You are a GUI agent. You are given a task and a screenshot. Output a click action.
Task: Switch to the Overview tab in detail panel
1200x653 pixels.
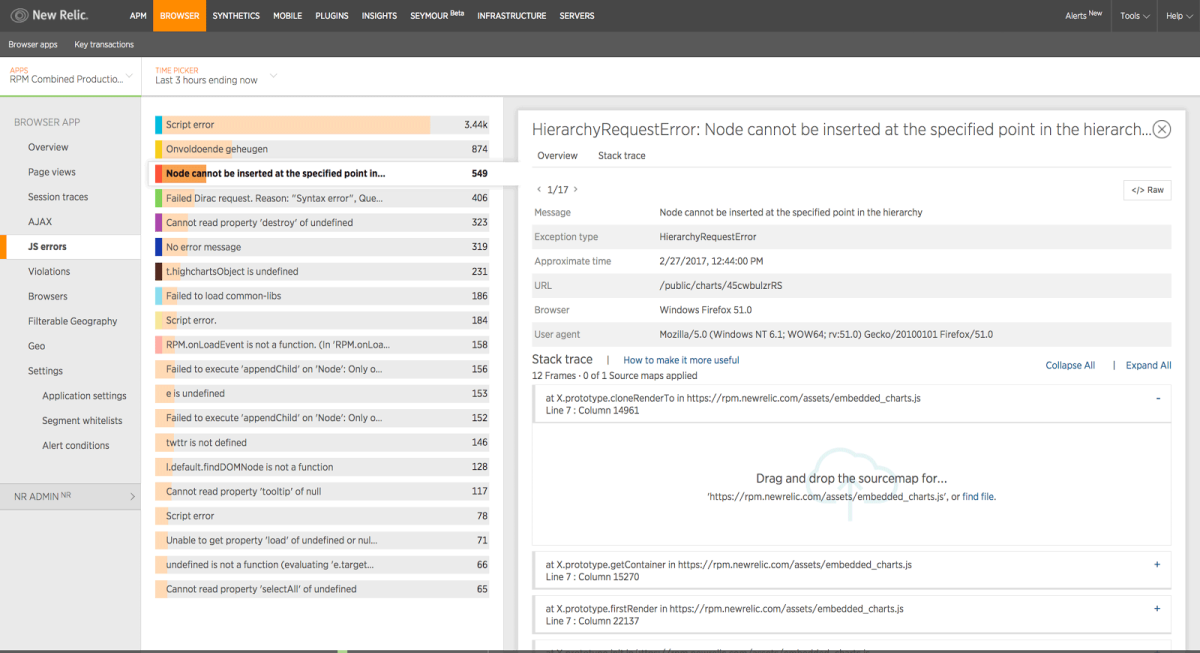coord(558,156)
